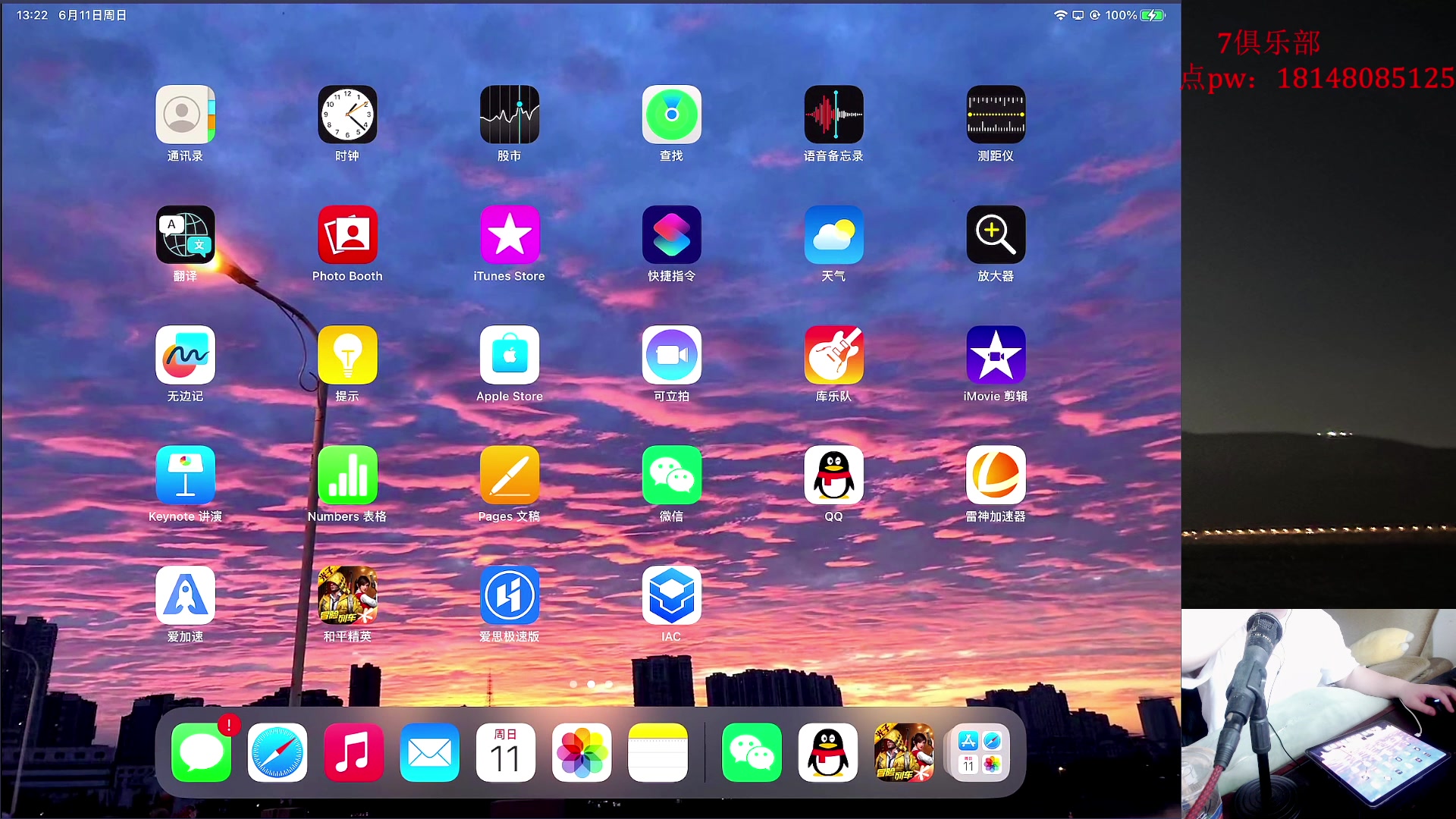Screen dimensions: 1456x819
Task: Launch the home screen QQ app
Action: 833,475
